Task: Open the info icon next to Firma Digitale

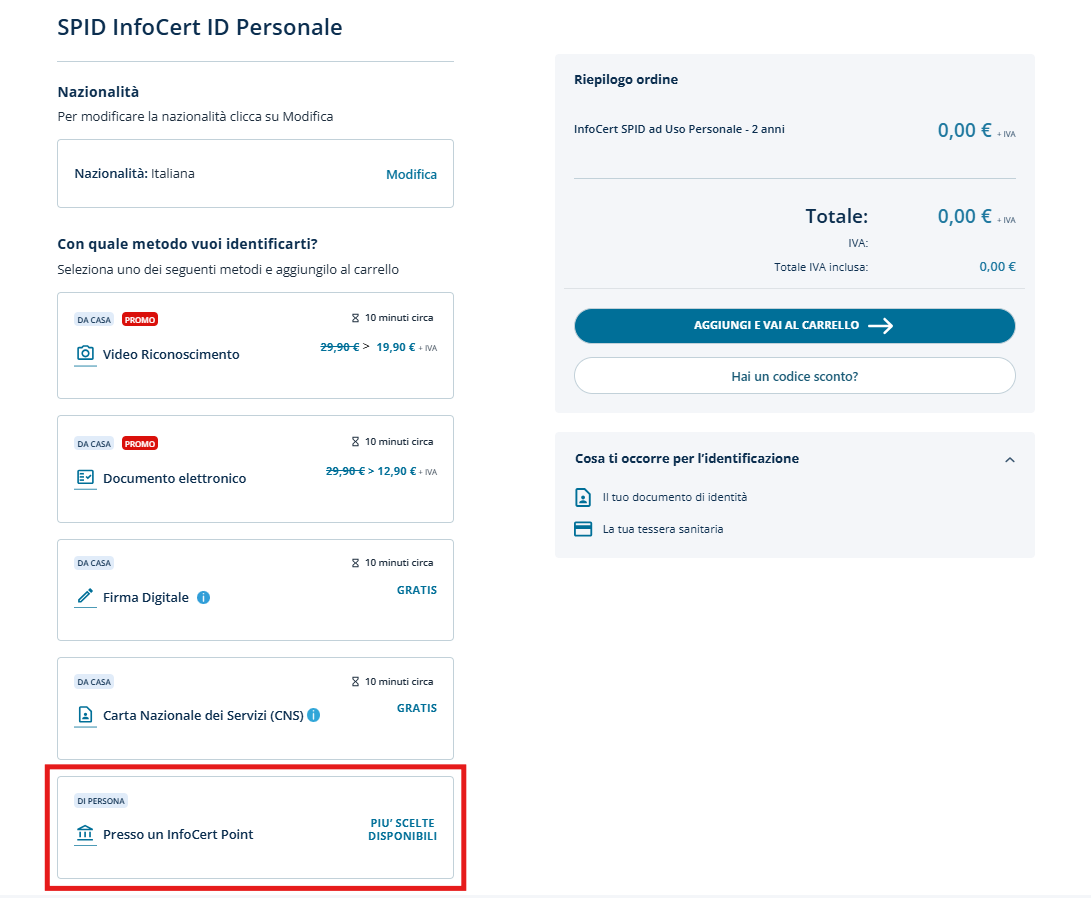Action: (x=204, y=598)
